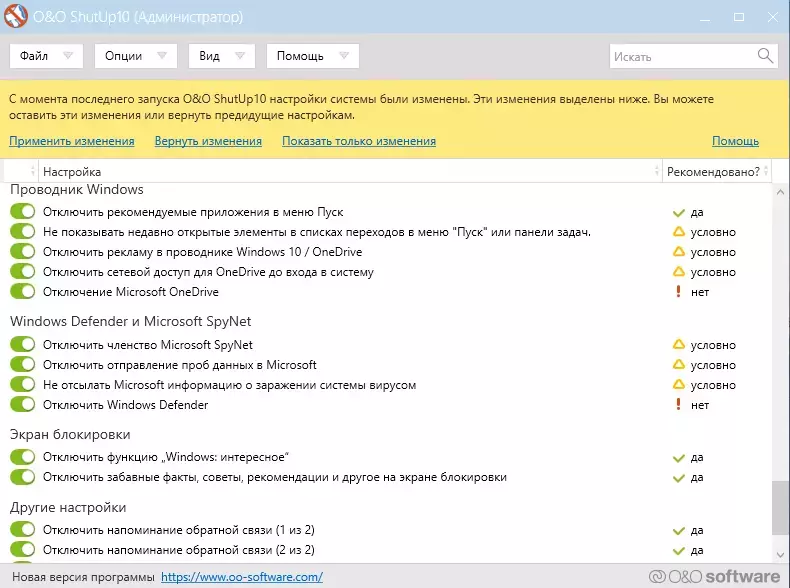This screenshot has width=790, height=588.
Task: Click sort arrows of the Настройка column
Action: (656, 171)
